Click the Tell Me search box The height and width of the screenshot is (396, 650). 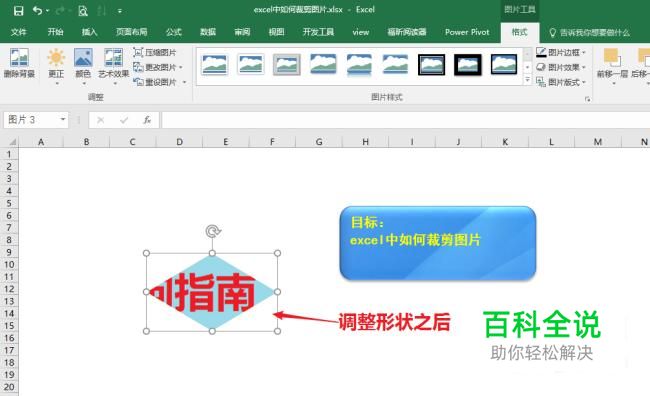click(x=589, y=32)
